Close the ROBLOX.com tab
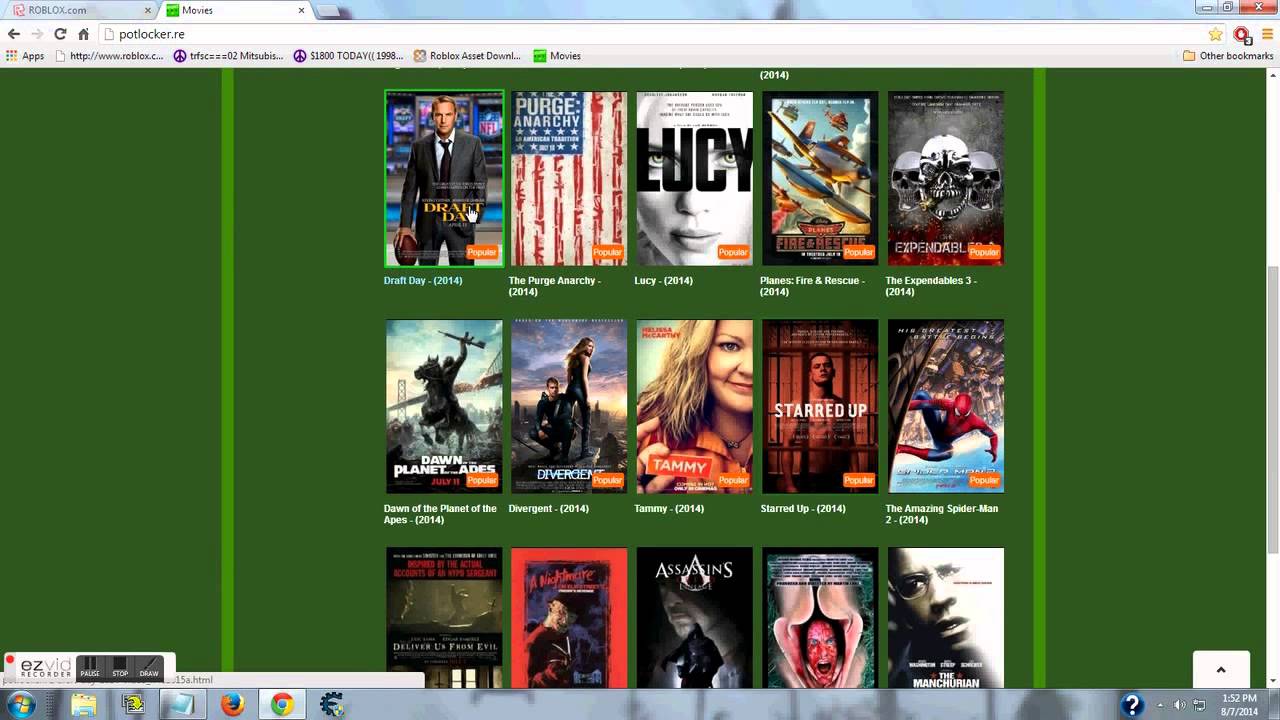 pos(148,10)
